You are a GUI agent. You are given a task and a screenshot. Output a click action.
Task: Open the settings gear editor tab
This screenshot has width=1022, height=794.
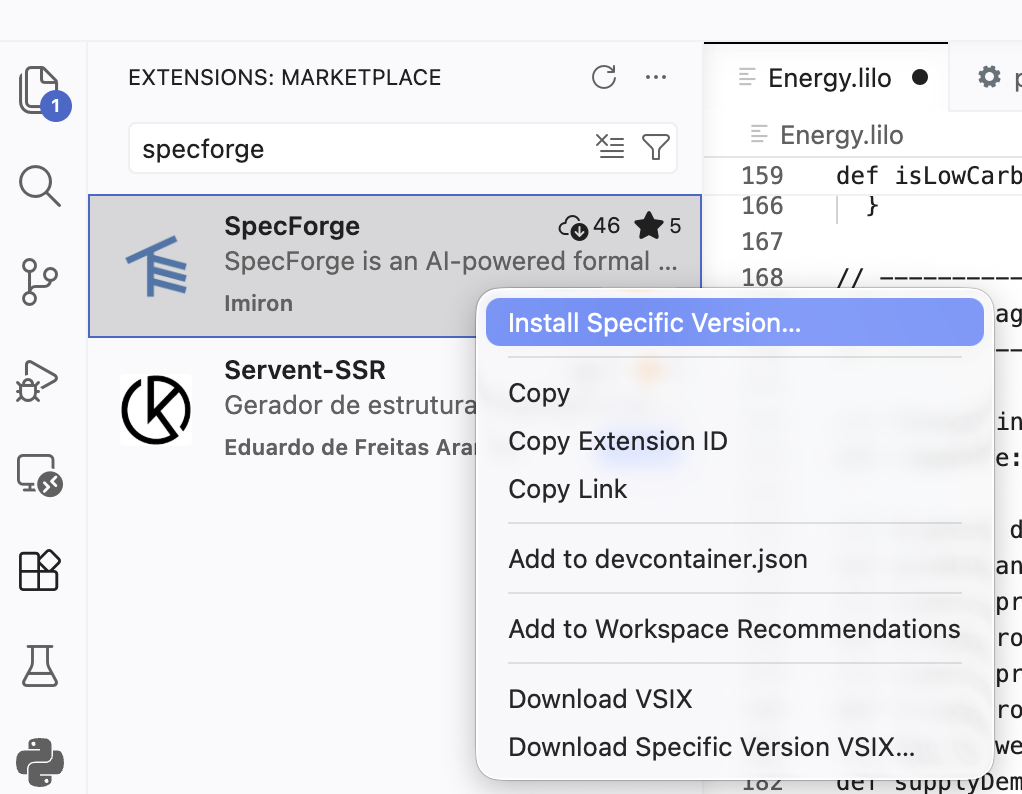(989, 77)
